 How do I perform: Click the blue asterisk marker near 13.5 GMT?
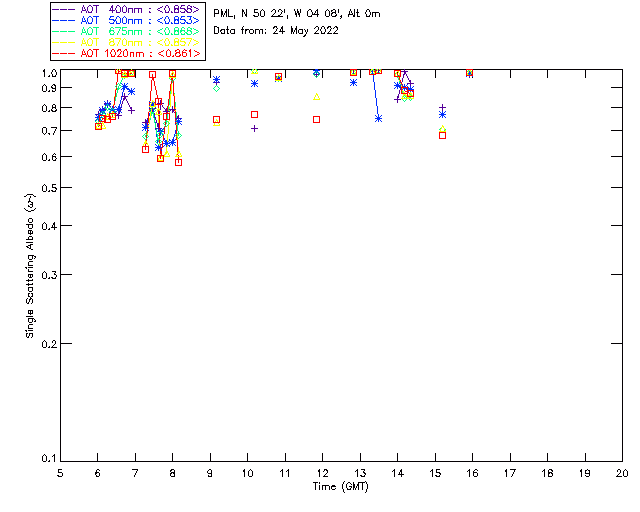(378, 118)
